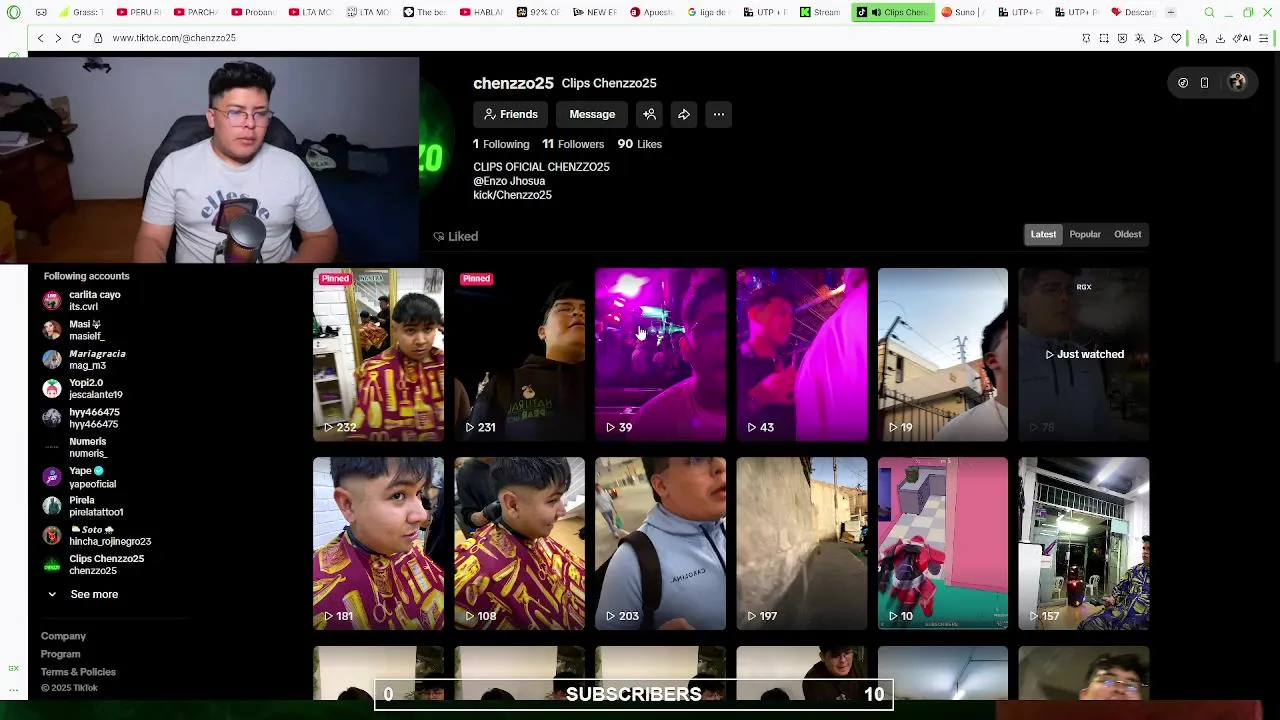Select the Popular sort tab

click(1085, 234)
